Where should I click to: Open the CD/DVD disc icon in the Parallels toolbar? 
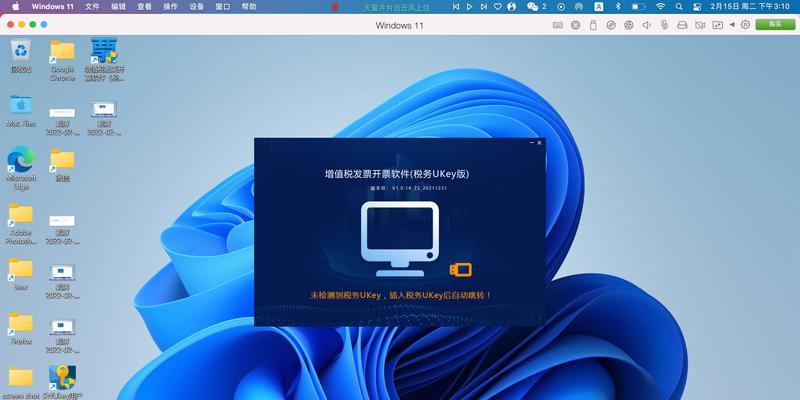611,25
